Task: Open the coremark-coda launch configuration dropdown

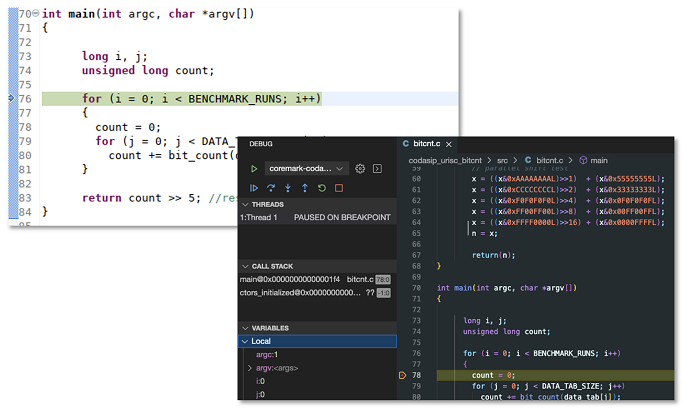Action: pyautogui.click(x=306, y=169)
